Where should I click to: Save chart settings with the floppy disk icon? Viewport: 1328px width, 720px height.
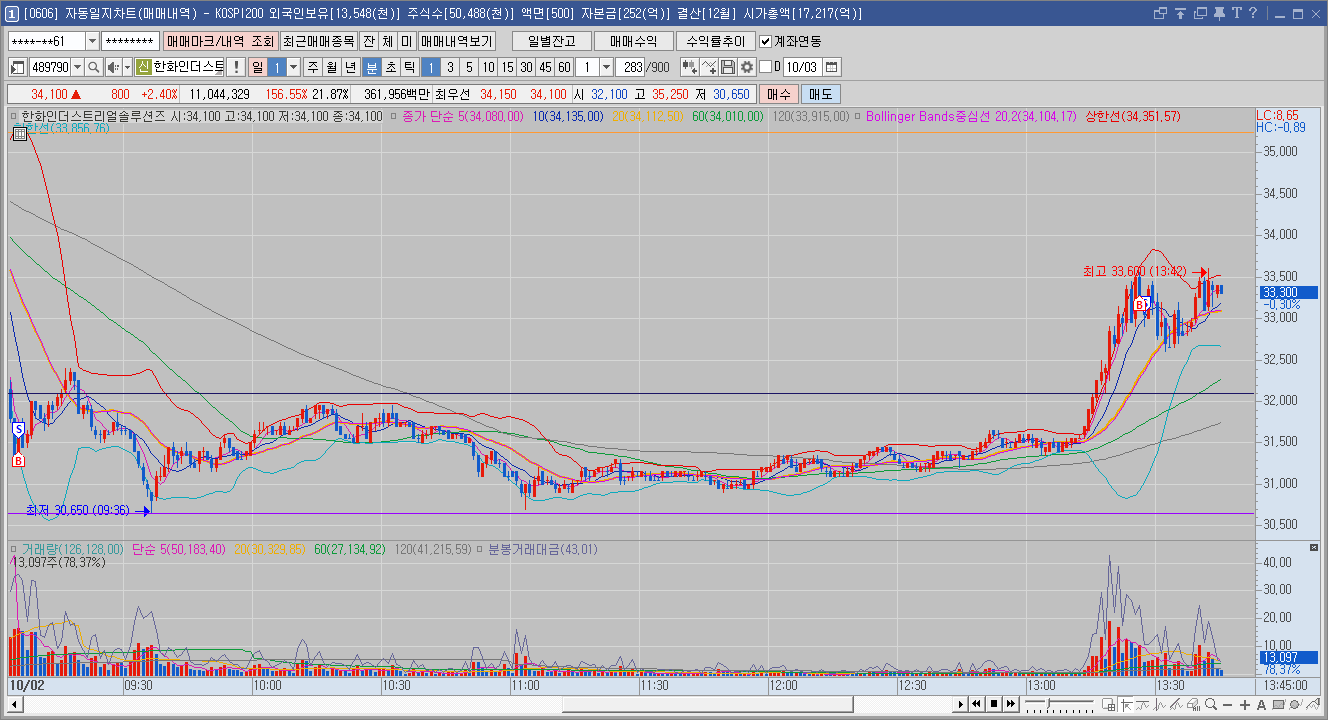click(728, 67)
